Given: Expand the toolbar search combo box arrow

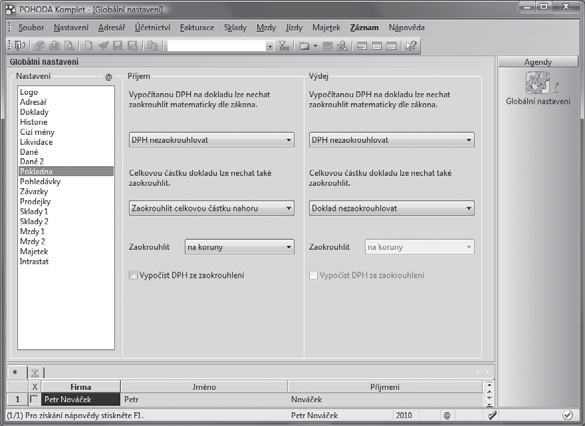Looking at the screenshot, I should click(x=270, y=46).
